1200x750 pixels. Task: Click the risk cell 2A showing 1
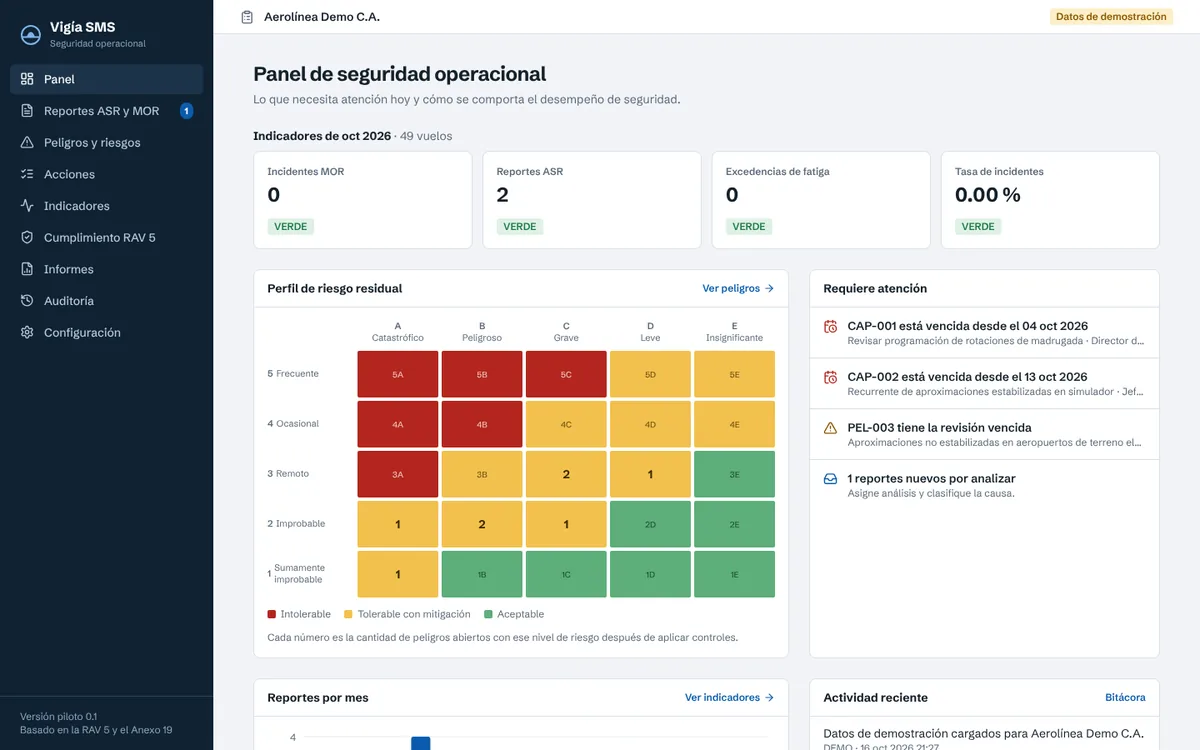point(398,524)
